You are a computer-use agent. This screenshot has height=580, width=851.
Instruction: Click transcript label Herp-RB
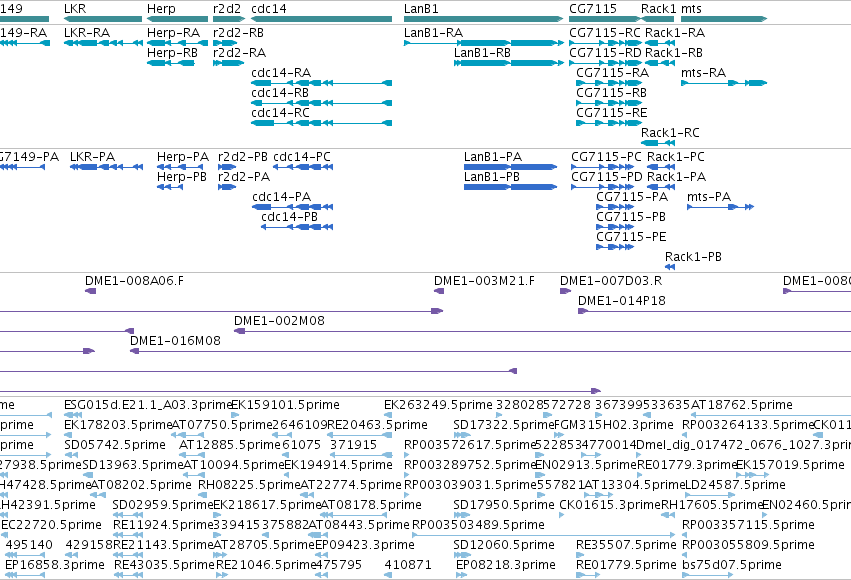(172, 53)
